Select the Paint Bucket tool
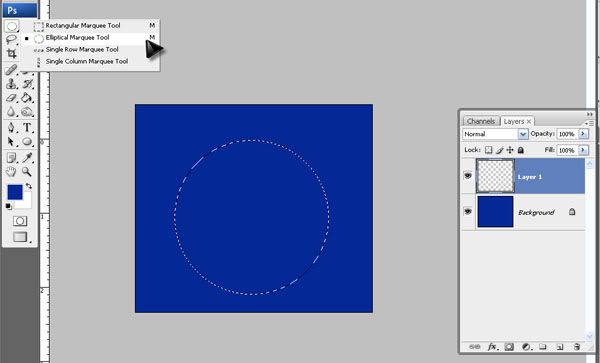This screenshot has height=363, width=600. click(27, 98)
